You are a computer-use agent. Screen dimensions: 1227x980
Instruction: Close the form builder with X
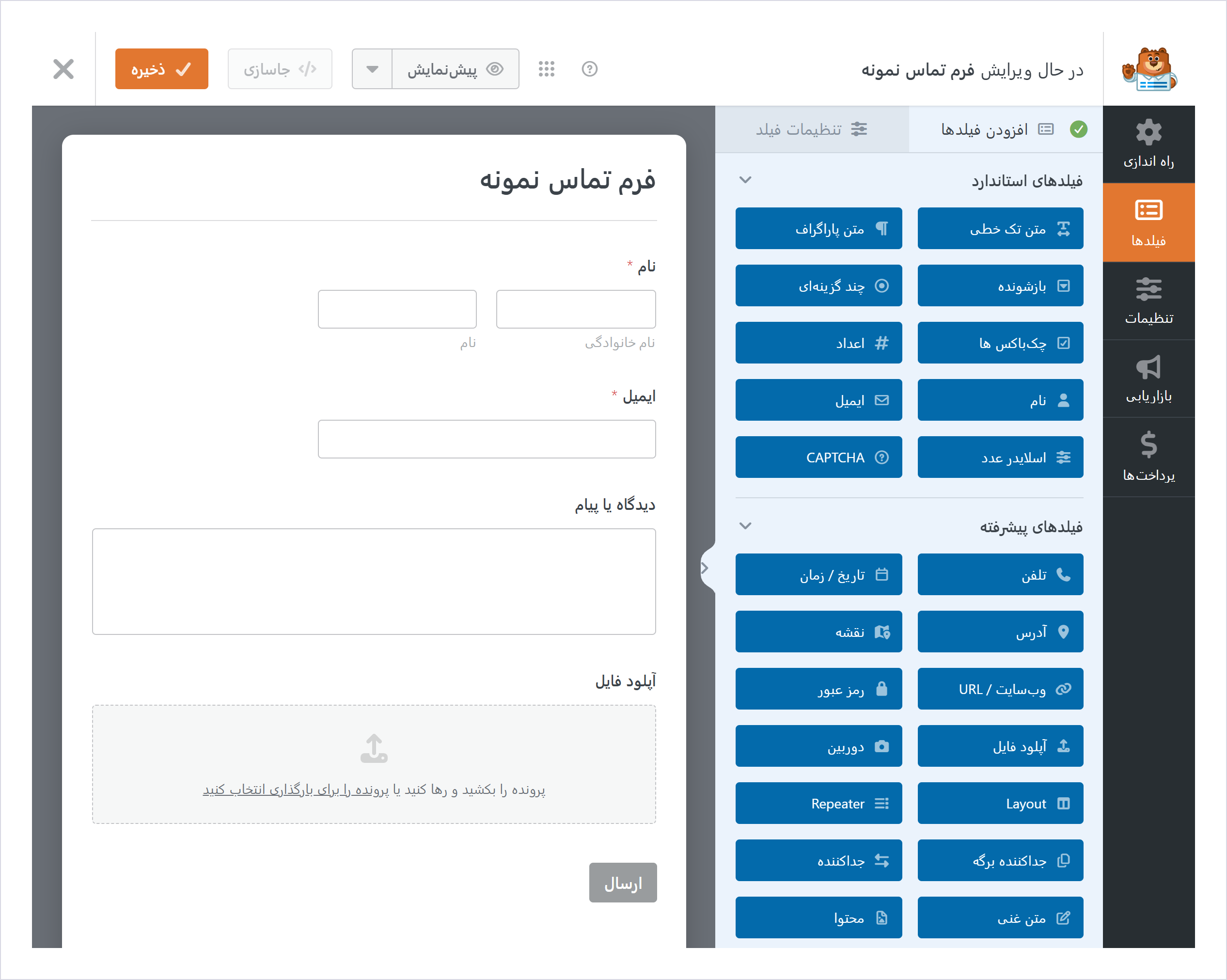coord(63,69)
